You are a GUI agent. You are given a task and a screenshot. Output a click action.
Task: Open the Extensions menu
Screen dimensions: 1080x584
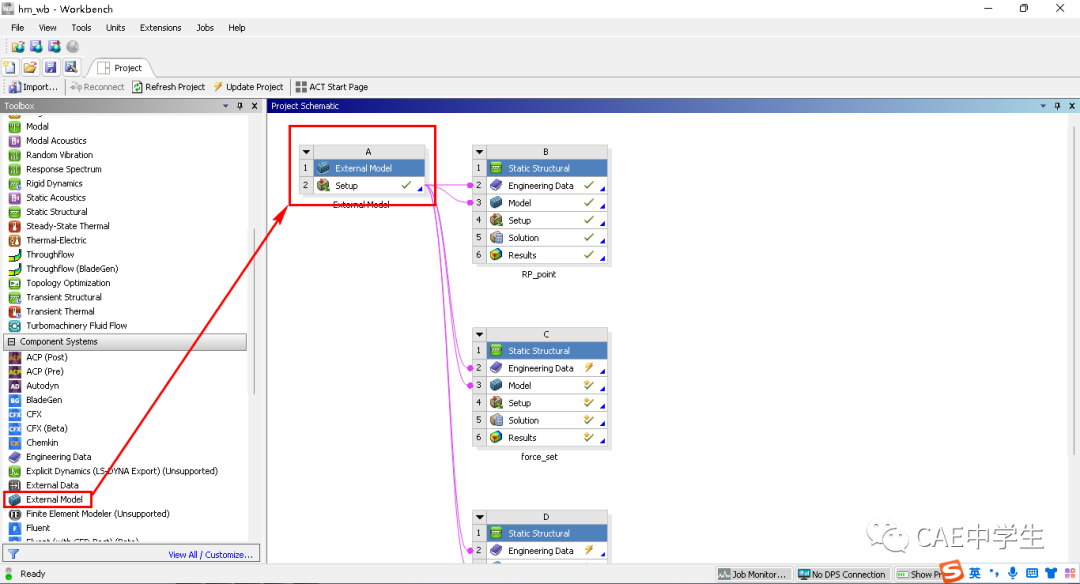coord(160,28)
